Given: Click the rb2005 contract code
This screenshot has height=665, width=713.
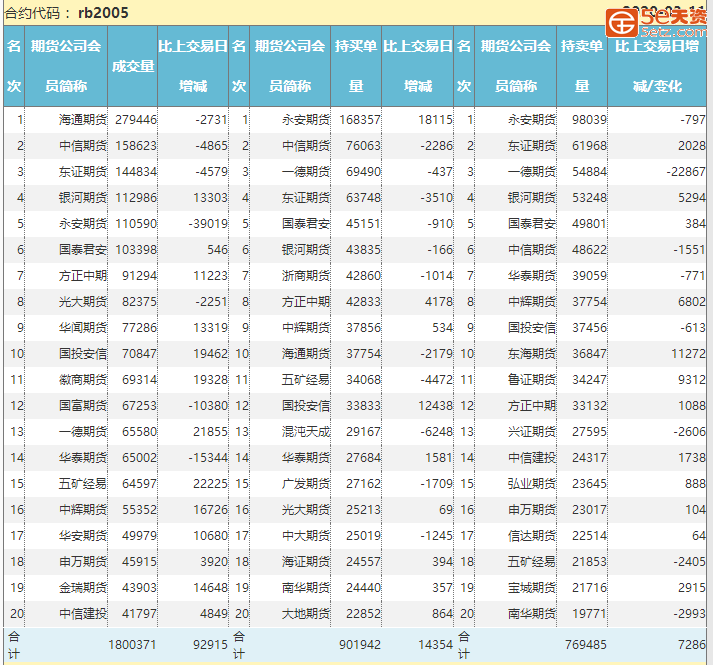Looking at the screenshot, I should point(103,12).
